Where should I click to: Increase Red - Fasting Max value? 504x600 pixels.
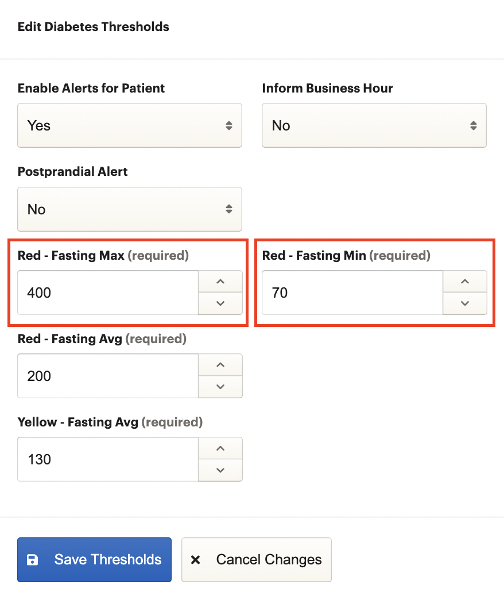pos(220,282)
